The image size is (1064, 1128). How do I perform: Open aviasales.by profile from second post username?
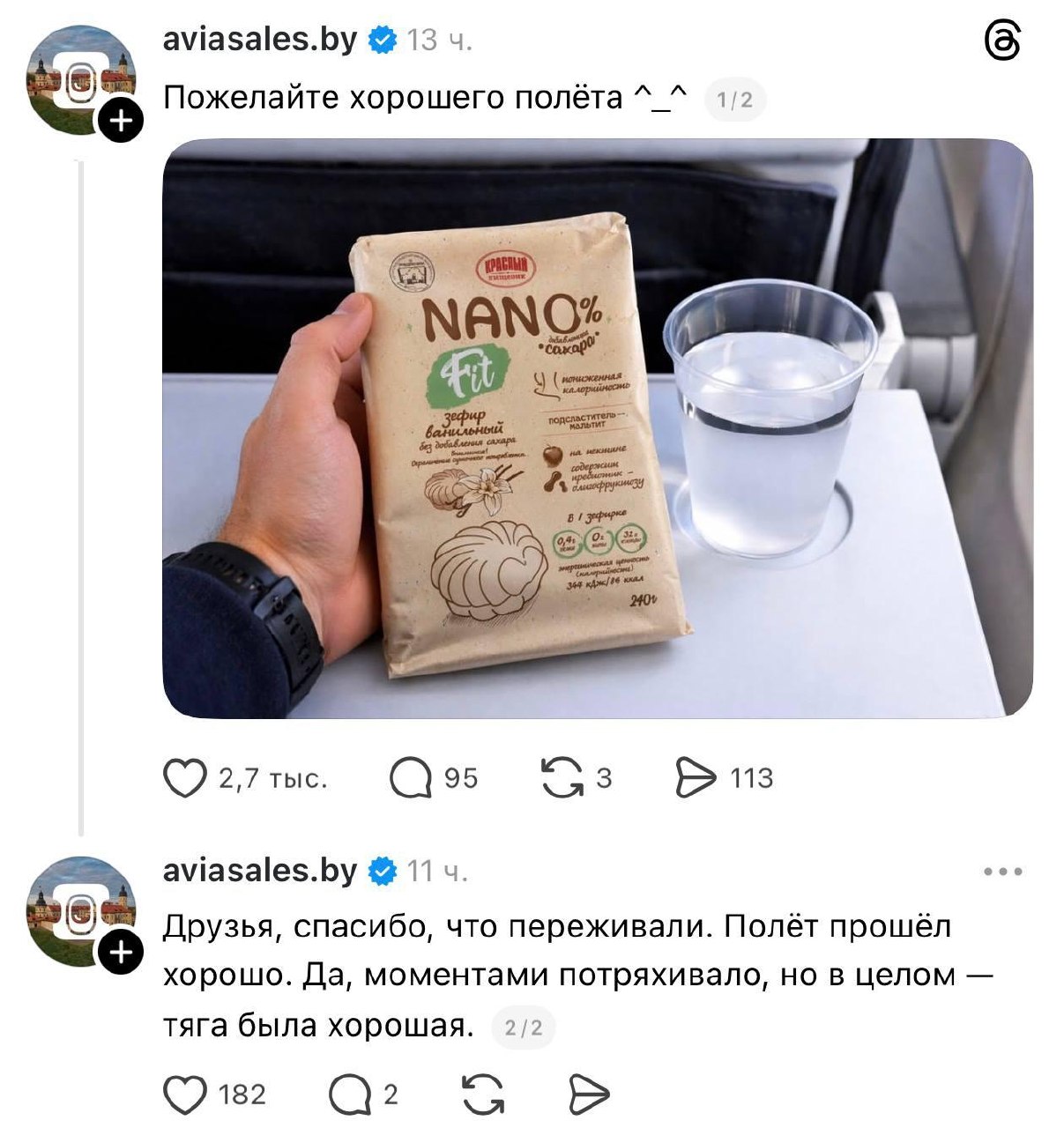pyautogui.click(x=260, y=871)
